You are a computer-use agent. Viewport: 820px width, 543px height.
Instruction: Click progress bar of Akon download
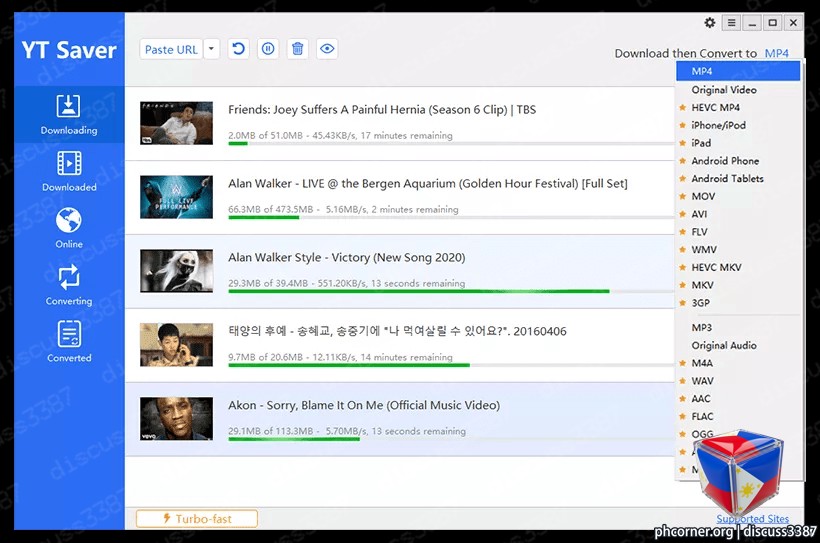[451, 439]
